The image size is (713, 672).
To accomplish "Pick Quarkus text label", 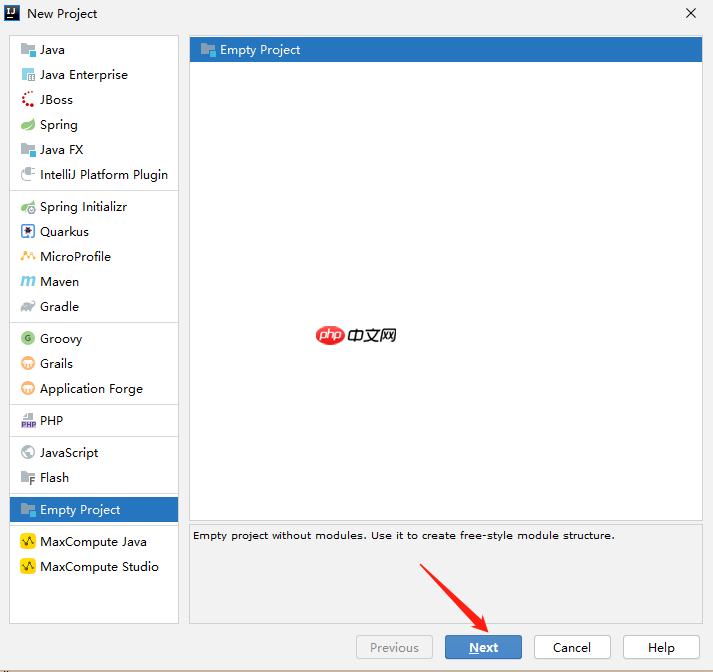I will [65, 231].
